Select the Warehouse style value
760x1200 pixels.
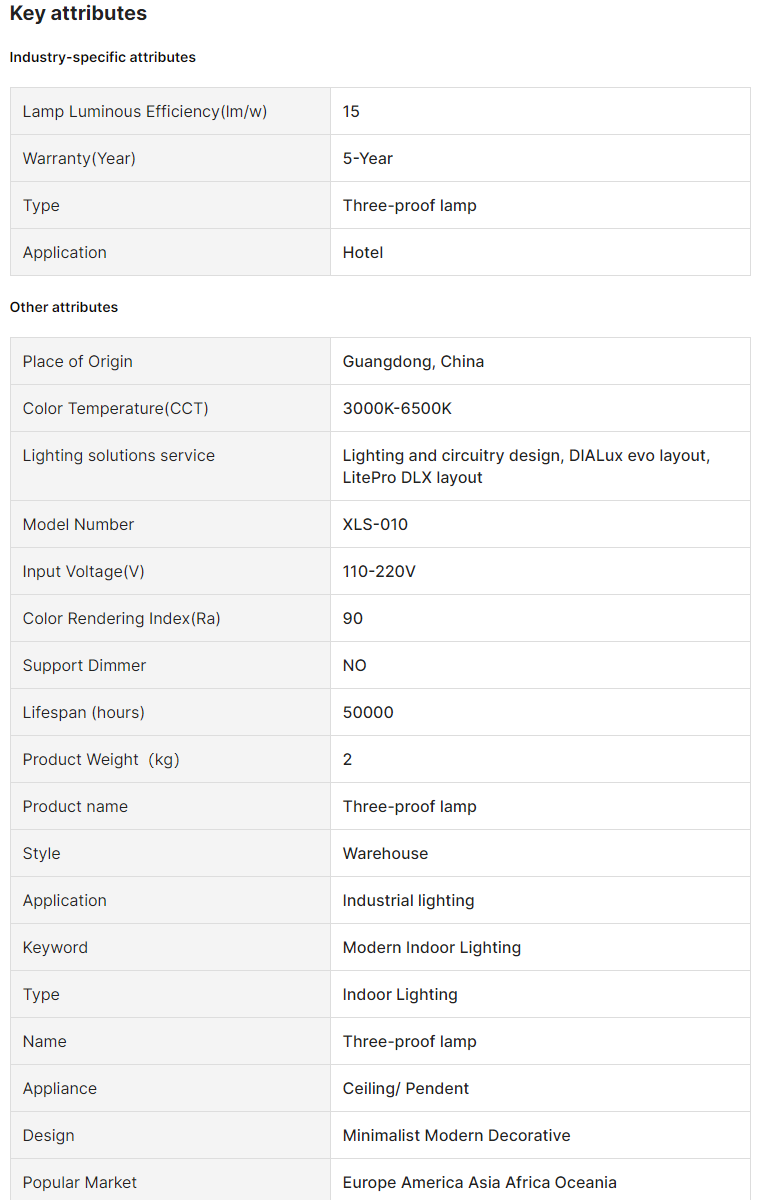point(385,853)
